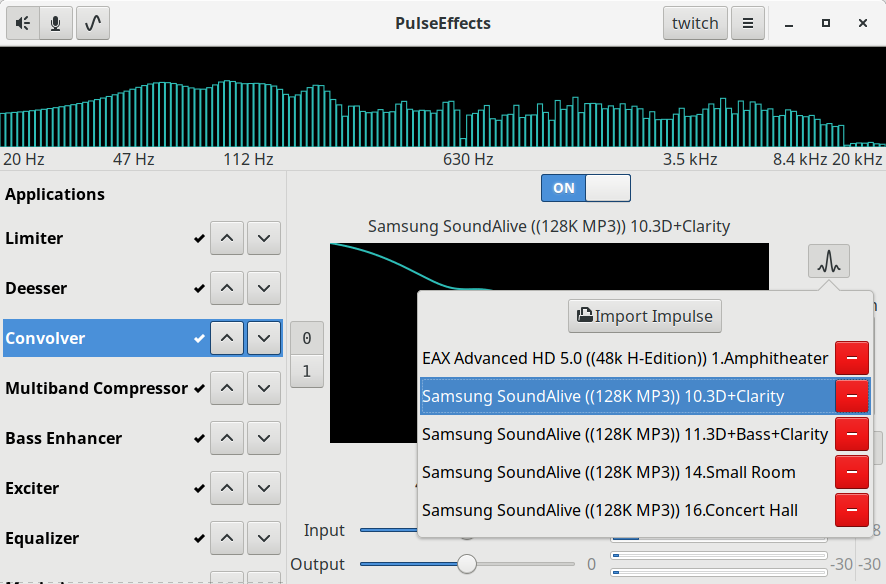Click the impulse response waveform icon button
Viewport: 886px width, 584px height.
click(x=828, y=261)
